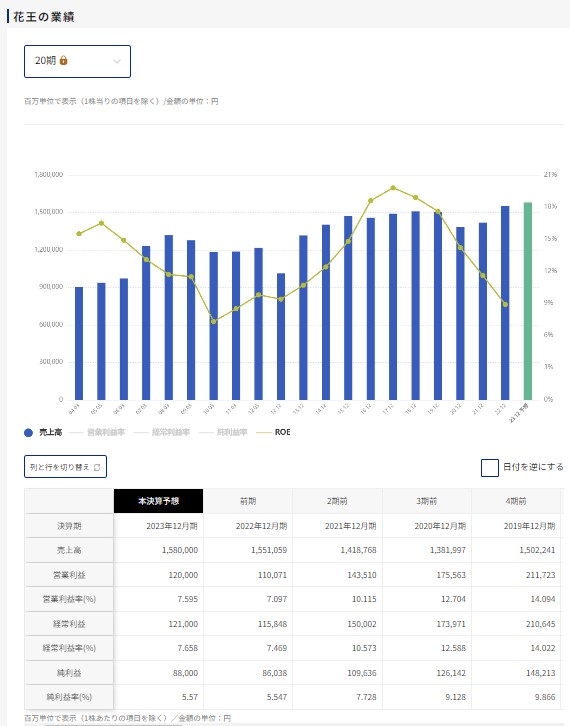Select the 前期 column header
Screen dimensions: 570x726
click(248, 501)
